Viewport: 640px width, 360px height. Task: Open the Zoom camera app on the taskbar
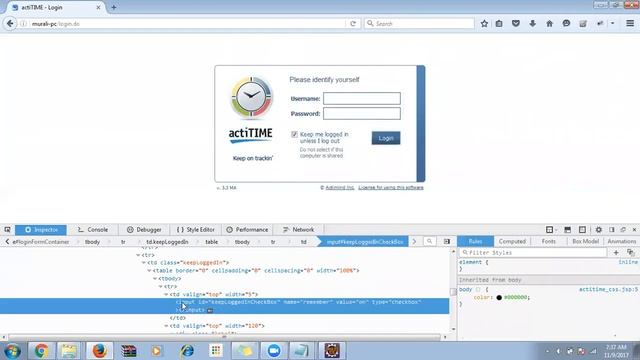[274, 351]
